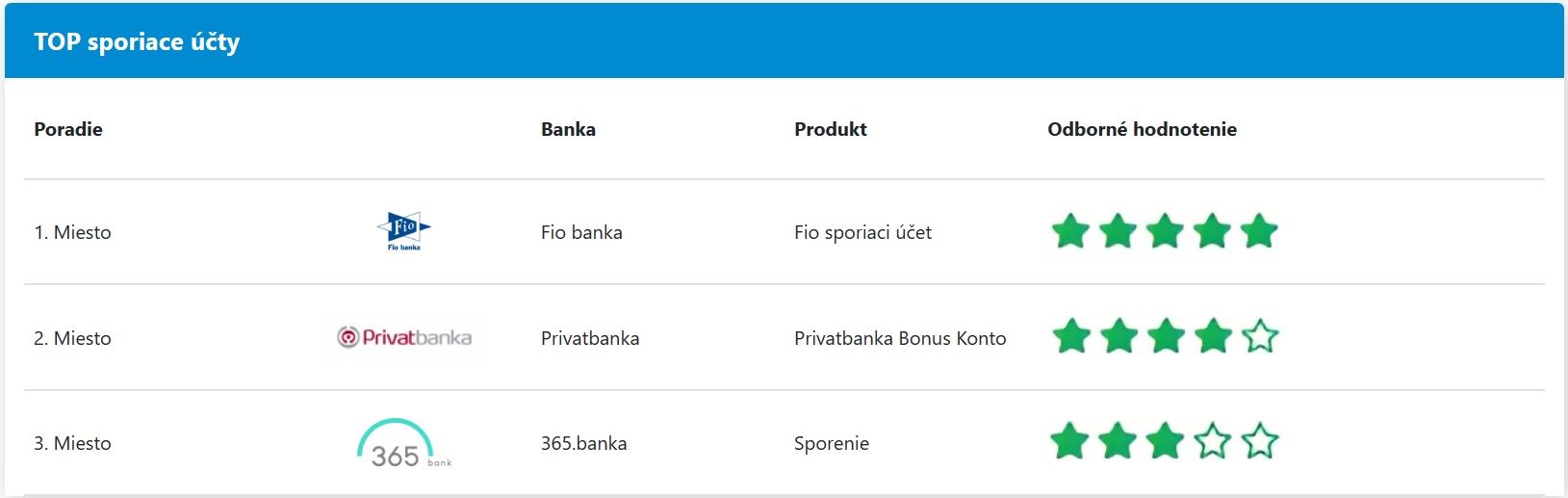Click the Privatbanka logo
The height and width of the screenshot is (498, 1568).
[x=404, y=337]
